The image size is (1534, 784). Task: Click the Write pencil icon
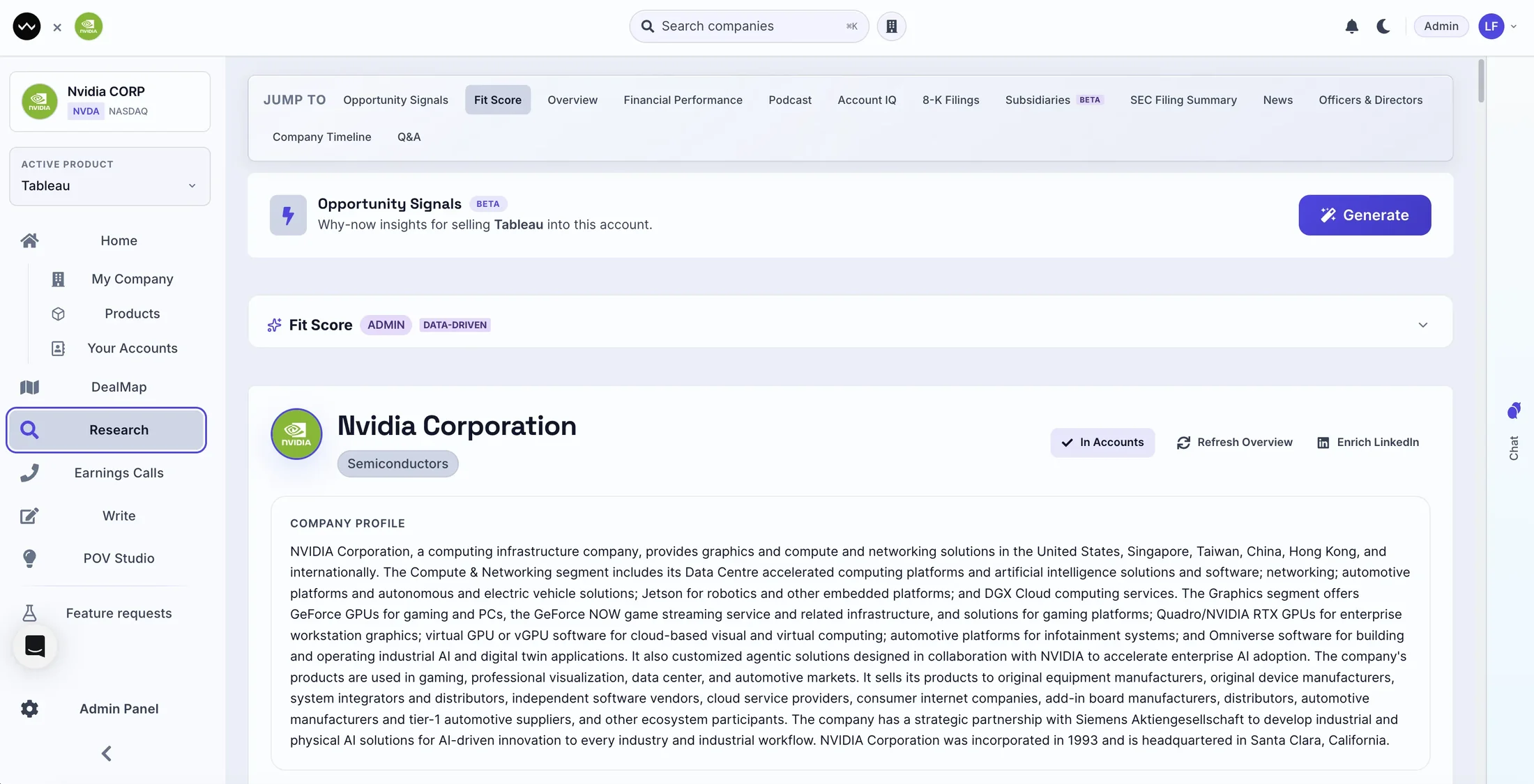(x=29, y=516)
